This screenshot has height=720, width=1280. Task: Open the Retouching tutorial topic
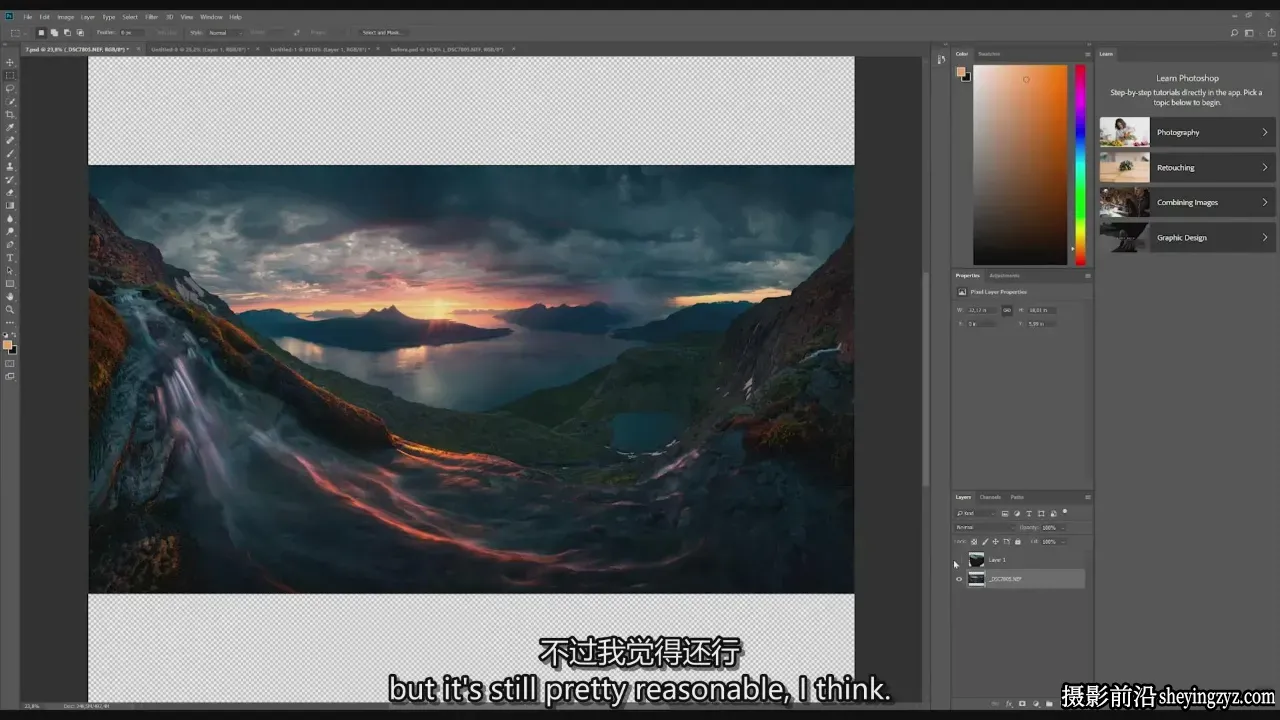point(1187,167)
